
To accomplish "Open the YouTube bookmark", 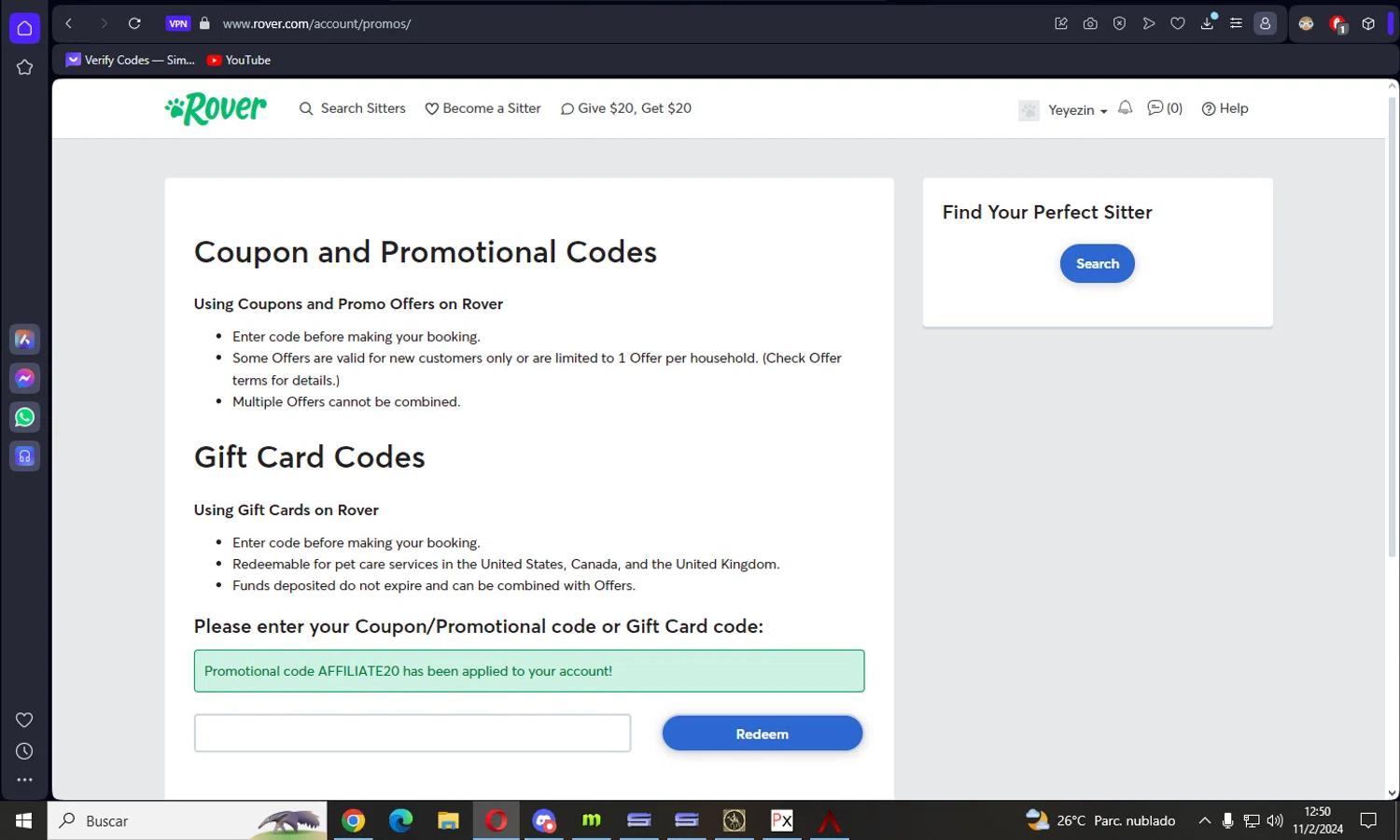I will (239, 60).
